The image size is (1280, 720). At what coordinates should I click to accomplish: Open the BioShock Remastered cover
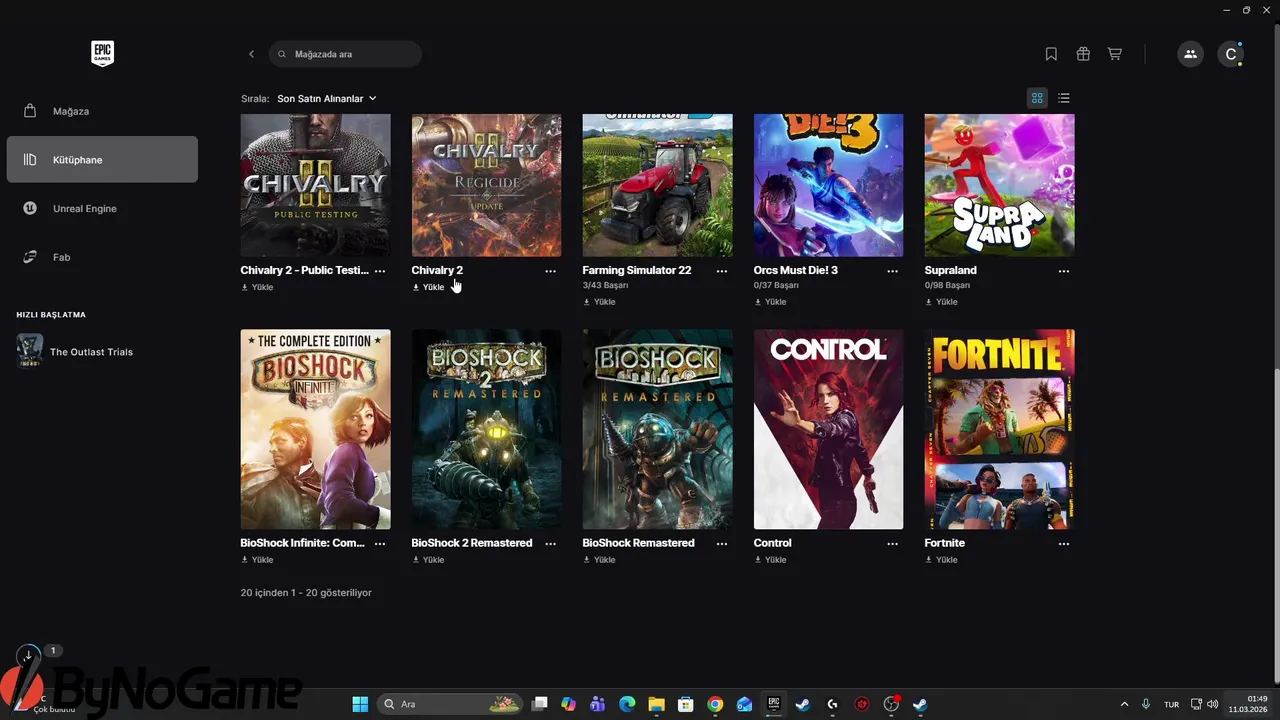point(658,429)
